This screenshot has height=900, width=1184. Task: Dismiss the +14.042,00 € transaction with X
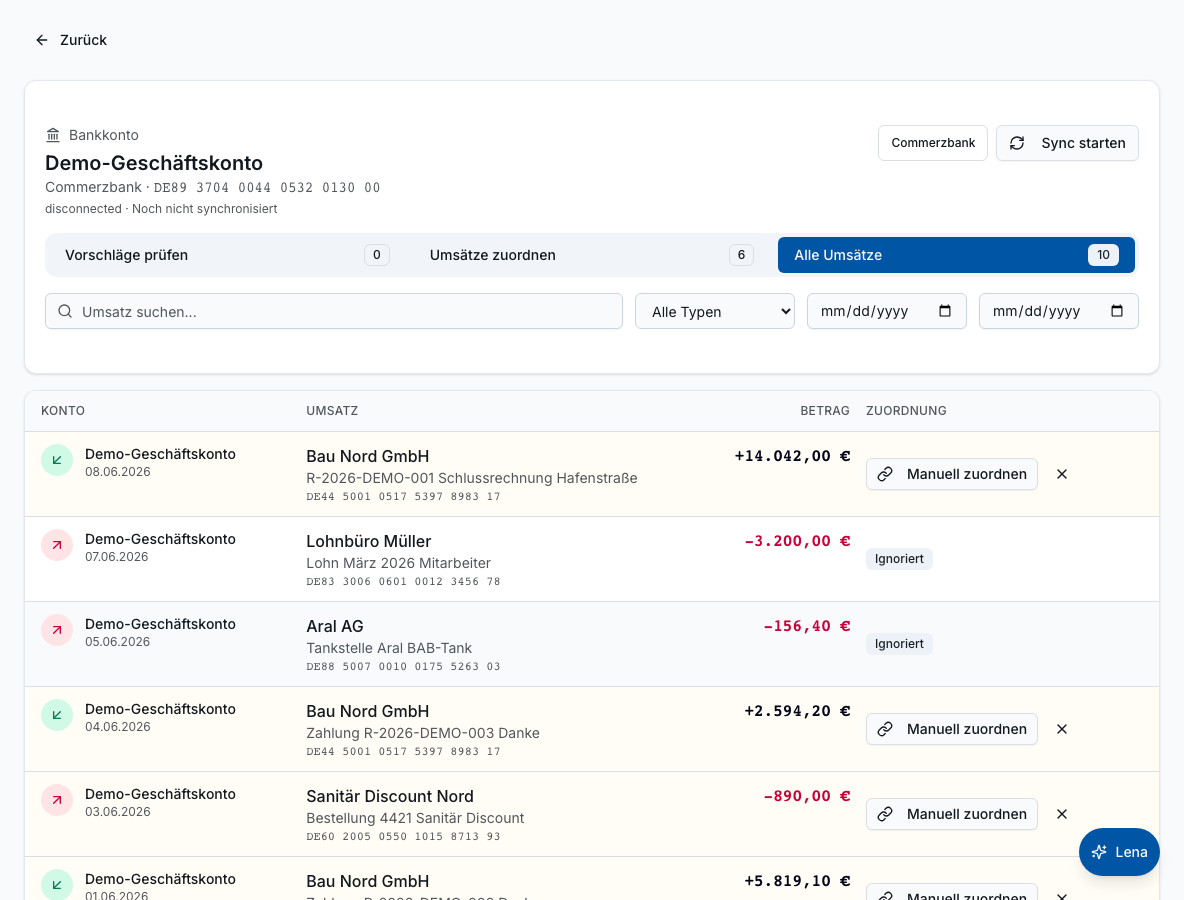point(1062,474)
